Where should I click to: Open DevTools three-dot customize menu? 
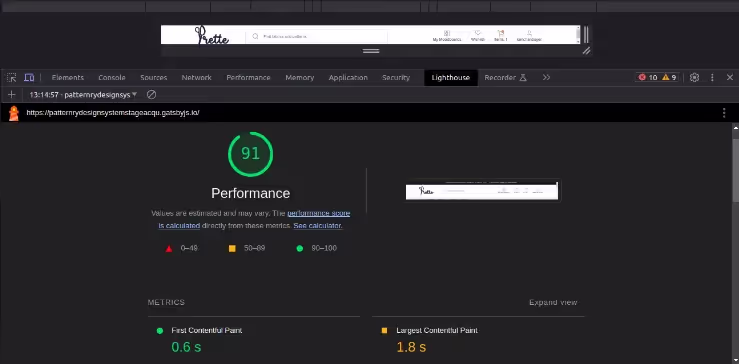pyautogui.click(x=712, y=77)
